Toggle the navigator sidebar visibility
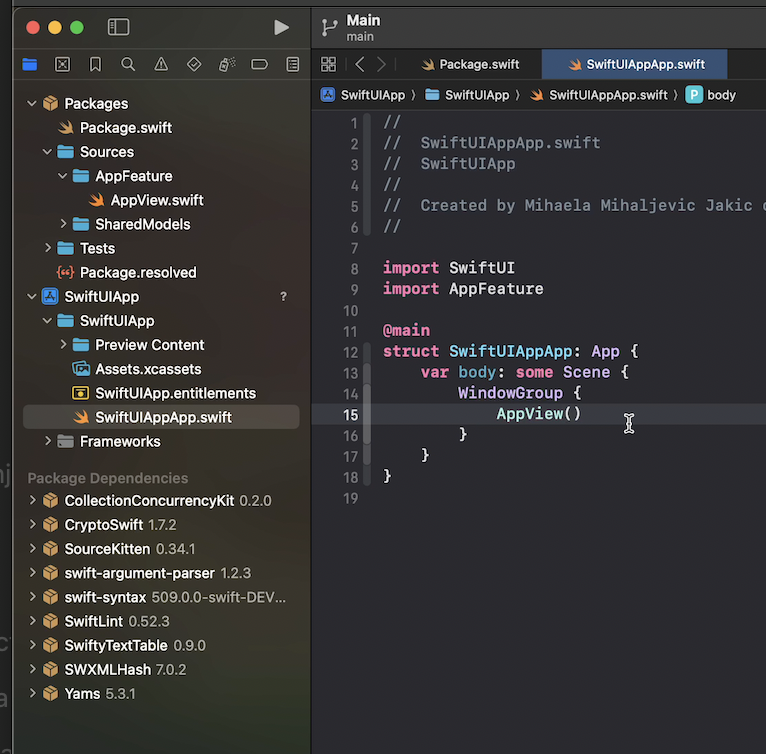 point(118,28)
